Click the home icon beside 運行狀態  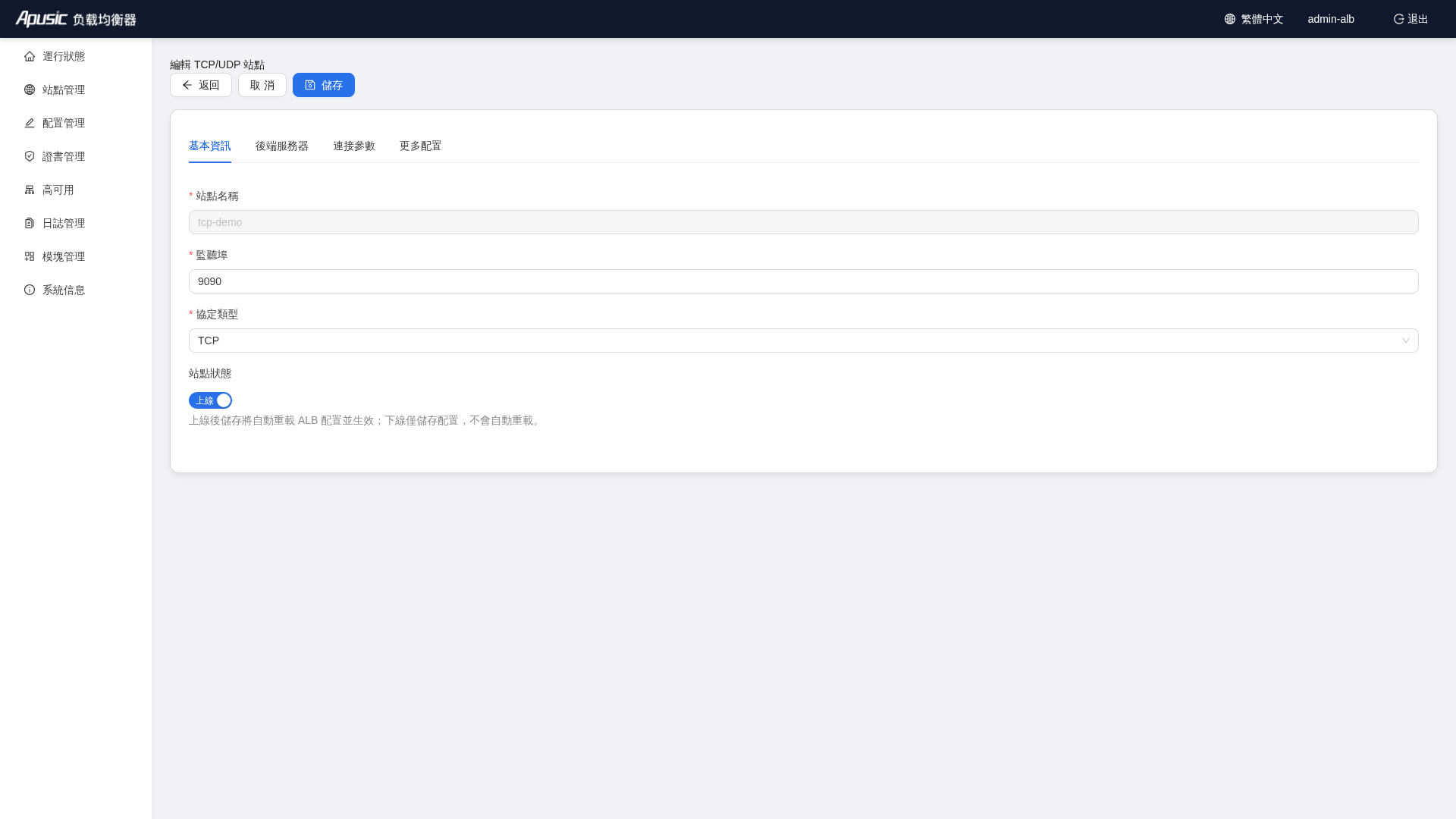pos(30,56)
